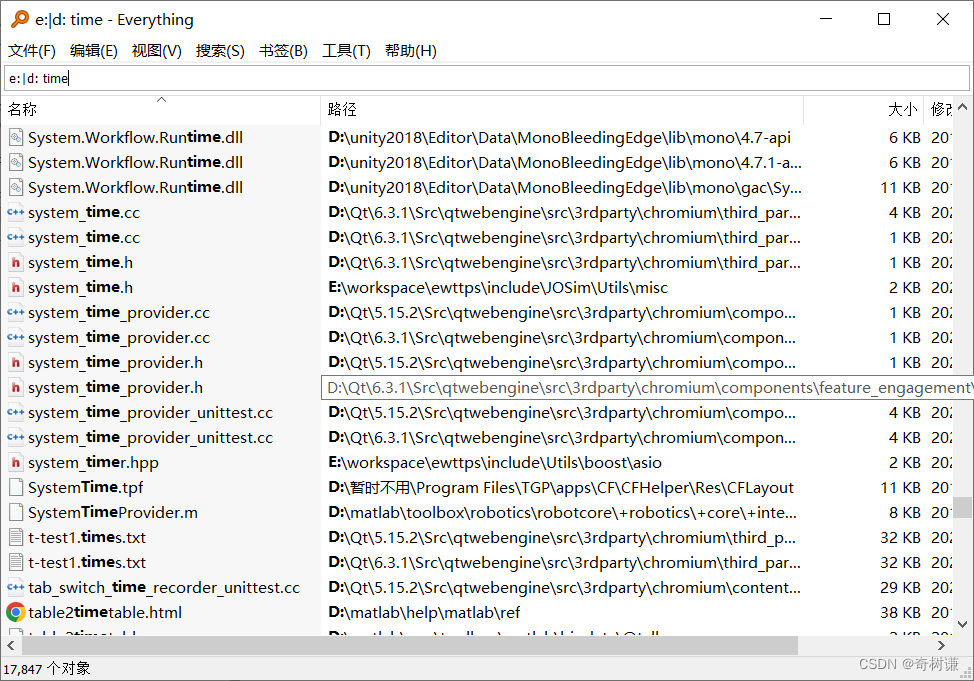Viewport: 974px width, 681px height.
Task: Click the C++ icon of tab_switch_time_recorder_unittest.cc
Action: (16, 587)
